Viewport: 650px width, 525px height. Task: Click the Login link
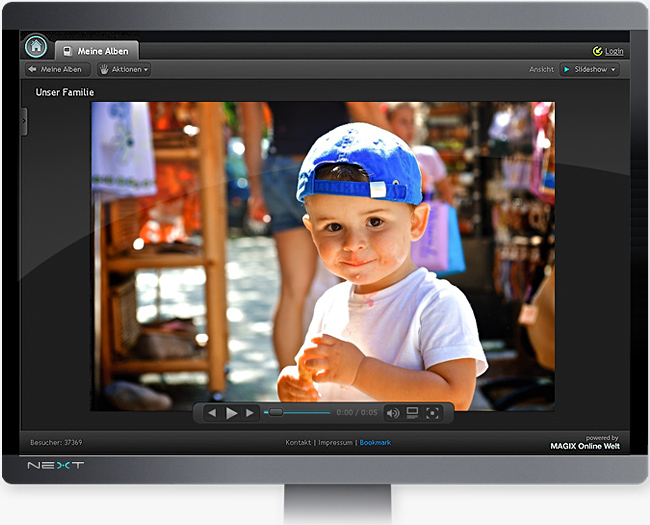(614, 51)
